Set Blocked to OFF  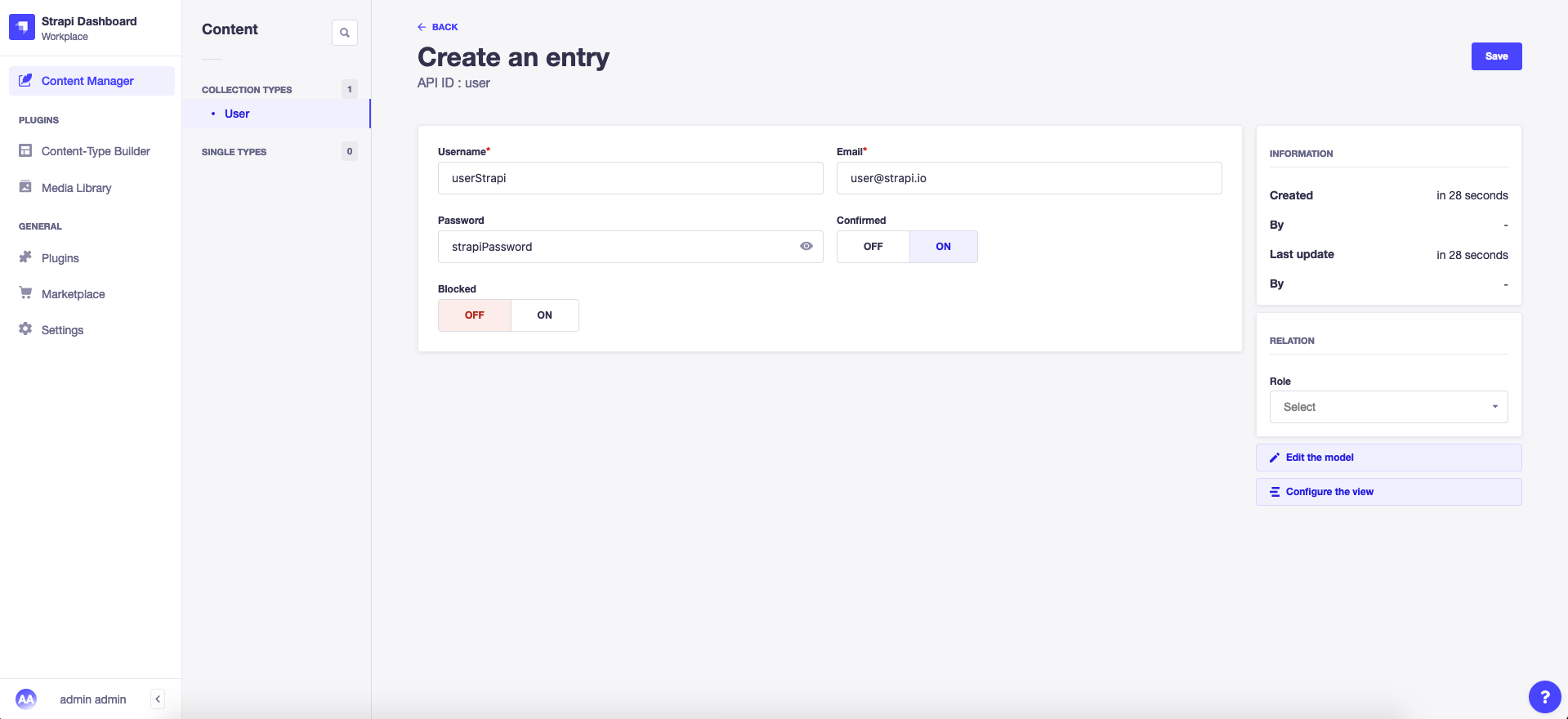pyautogui.click(x=475, y=315)
